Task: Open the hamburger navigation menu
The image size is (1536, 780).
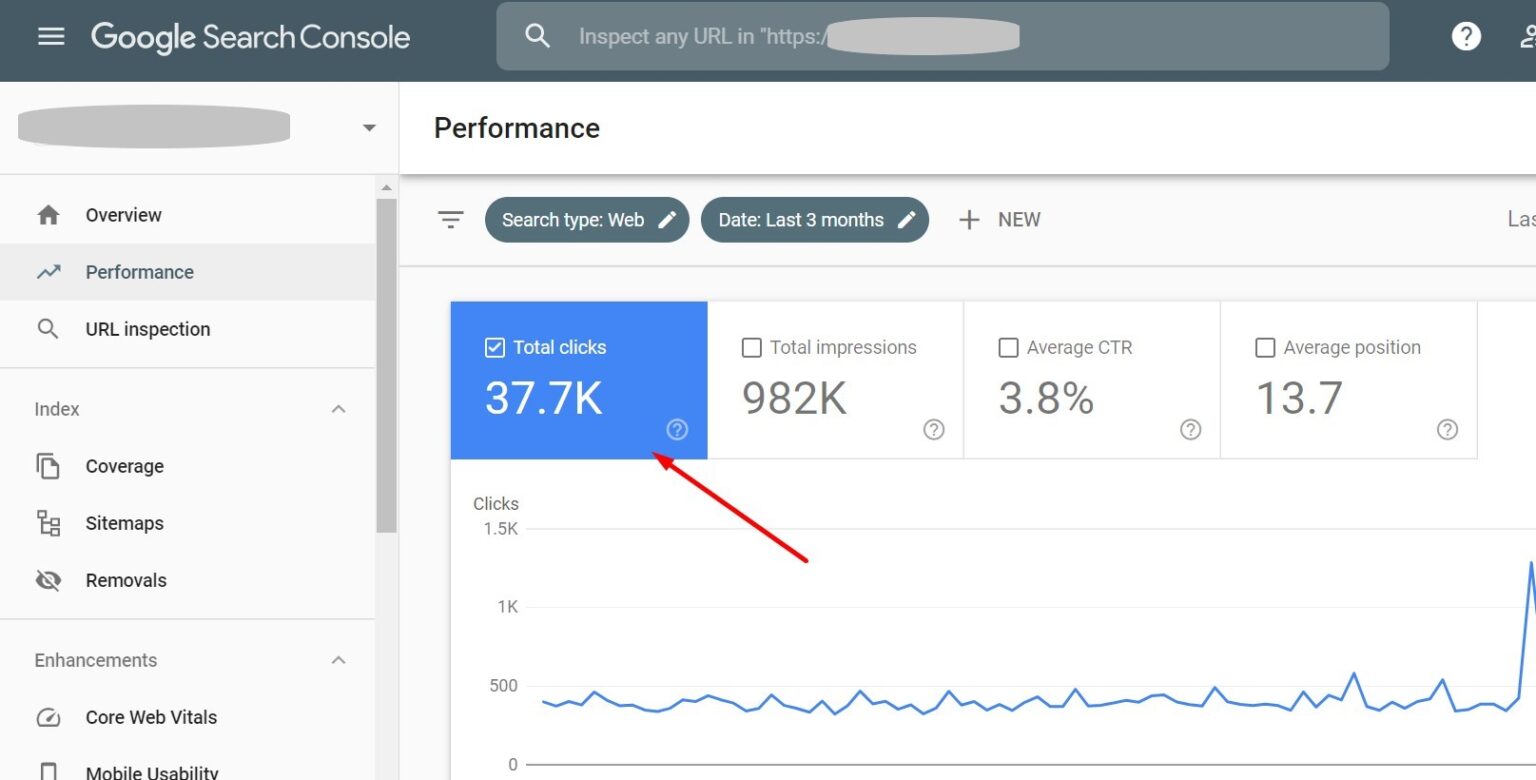Action: pyautogui.click(x=49, y=36)
